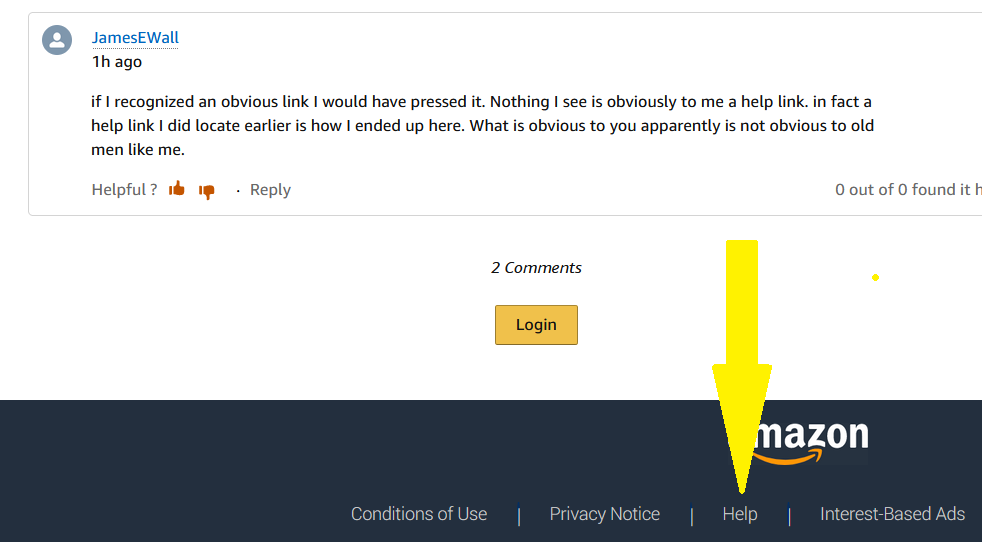Click separator bar between Privacy Notice and Help
Screen dimensions: 982x542
pyautogui.click(x=691, y=516)
